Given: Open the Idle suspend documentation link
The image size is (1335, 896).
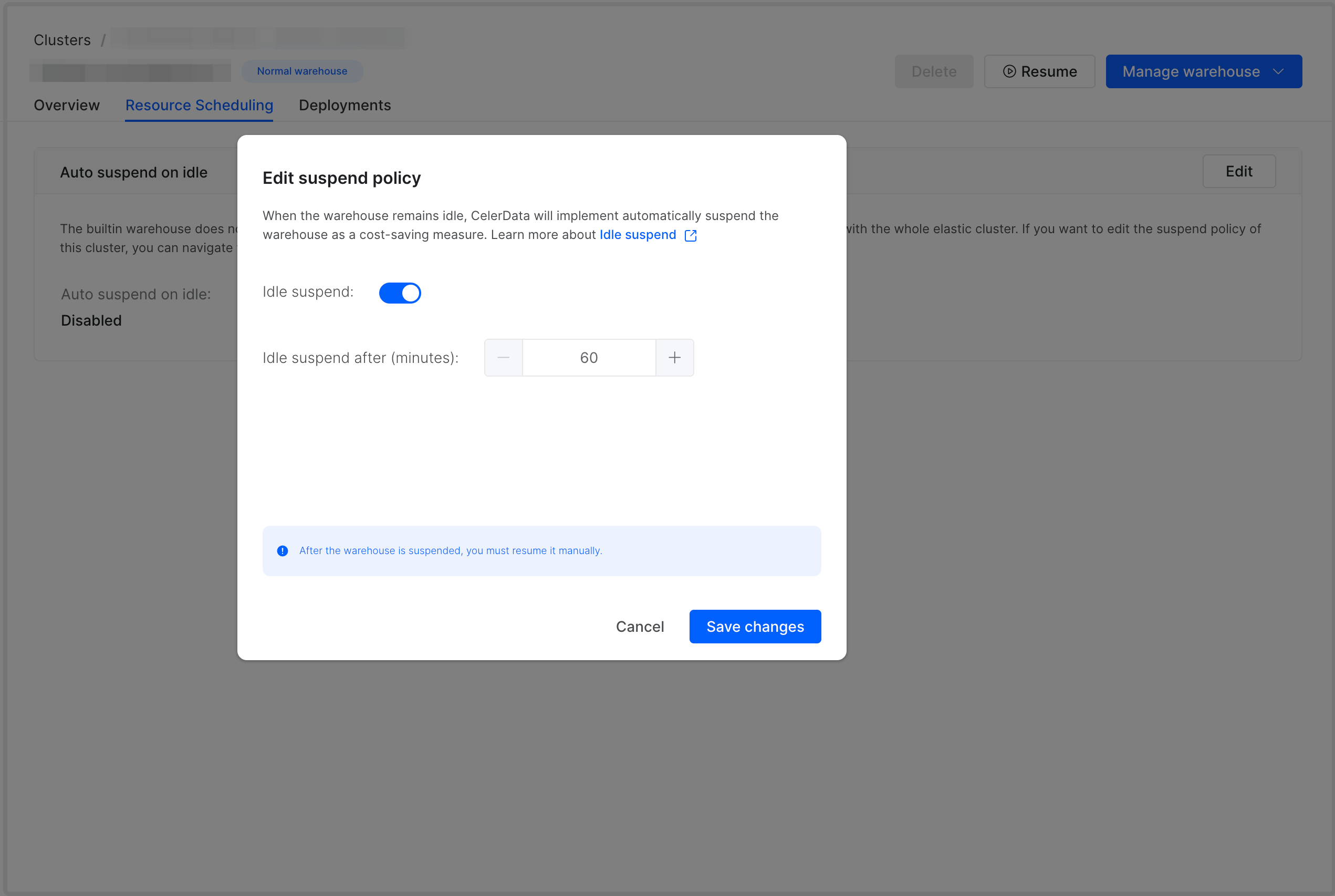Looking at the screenshot, I should (638, 235).
